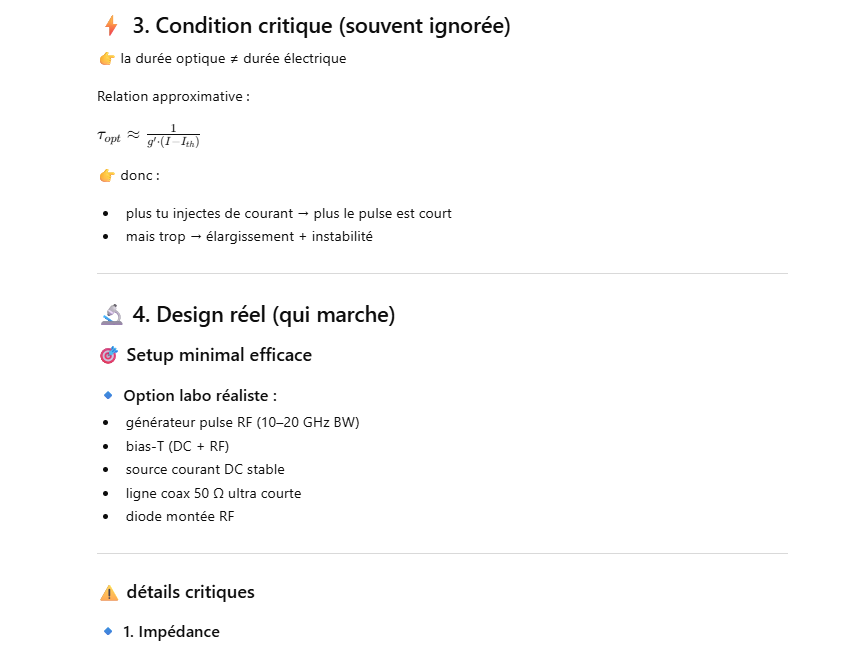Click the "mais trop → élargissement" bullet
852x645 pixels.
pos(249,237)
